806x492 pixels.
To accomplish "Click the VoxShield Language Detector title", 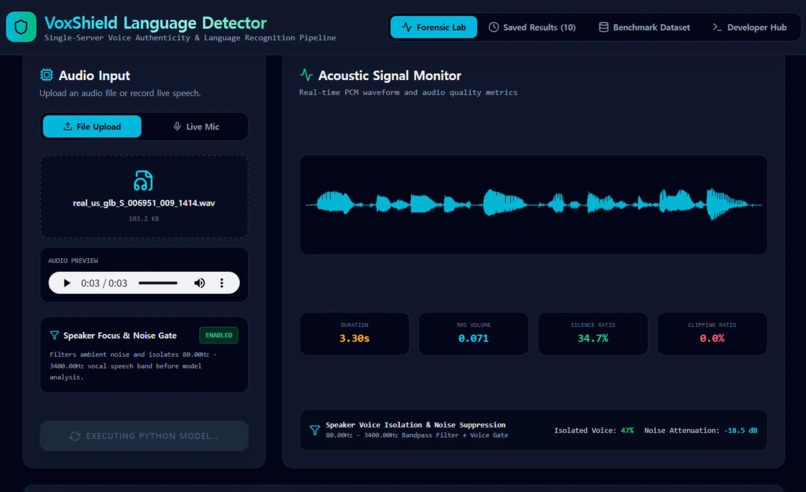I will [155, 23].
